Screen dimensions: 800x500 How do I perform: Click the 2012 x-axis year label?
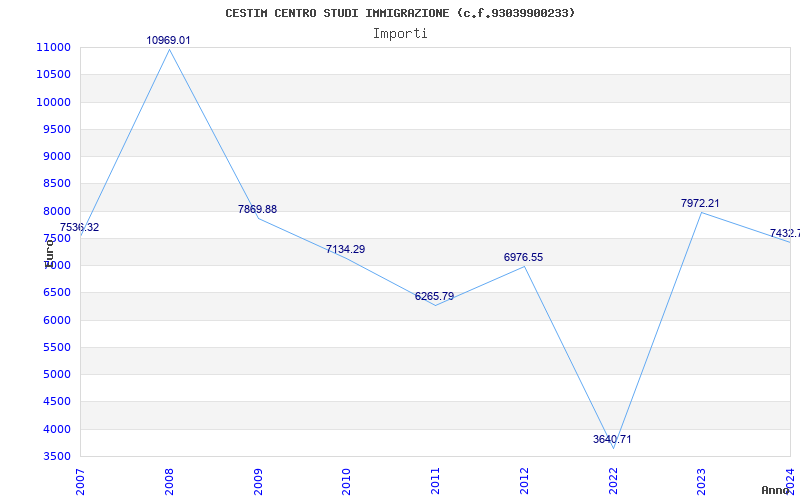tap(524, 481)
